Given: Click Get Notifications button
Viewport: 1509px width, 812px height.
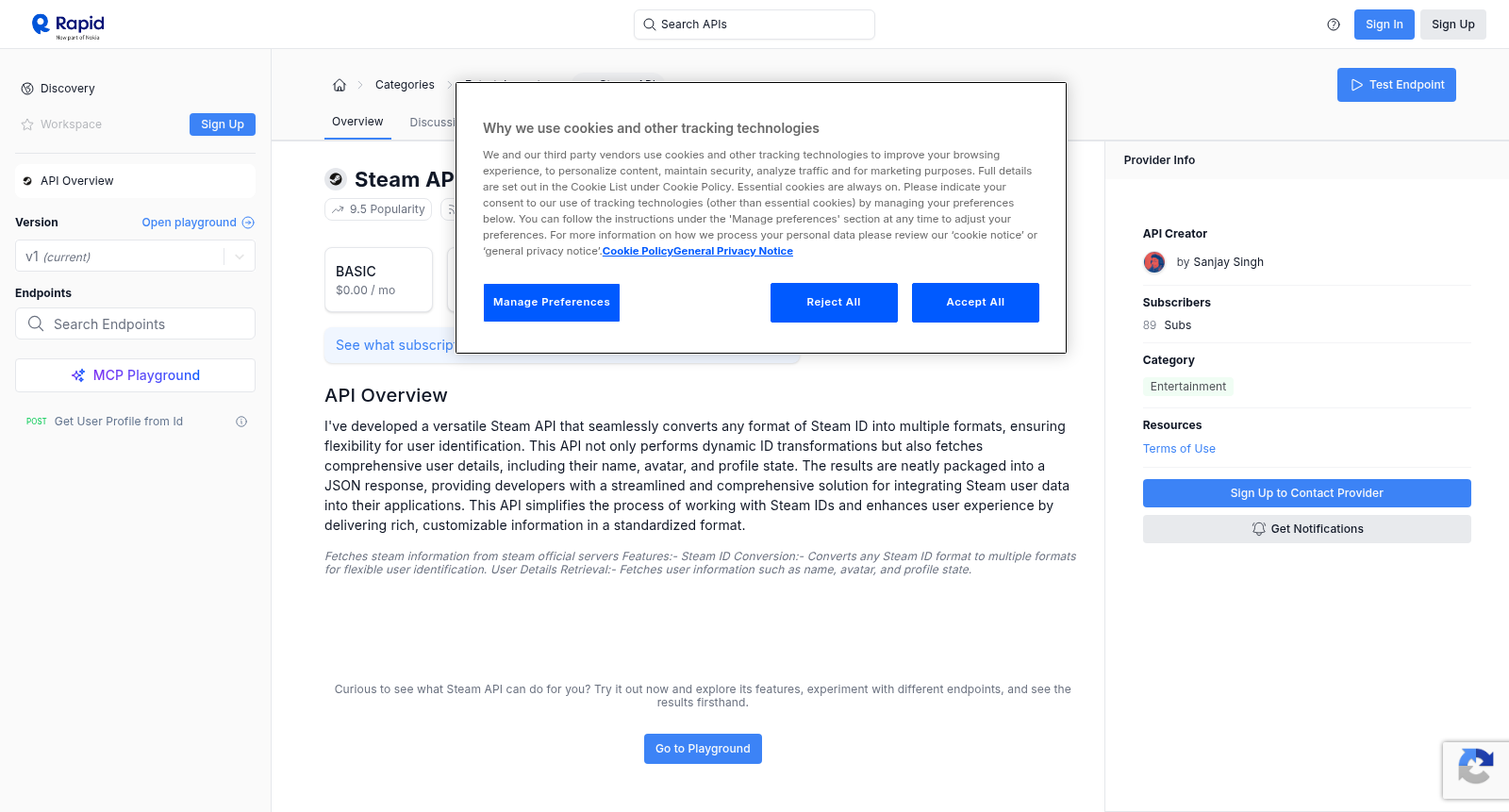Looking at the screenshot, I should tap(1306, 529).
